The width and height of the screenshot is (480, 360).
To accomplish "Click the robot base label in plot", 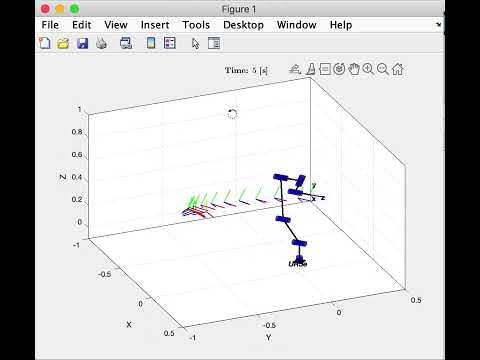I will click(298, 264).
